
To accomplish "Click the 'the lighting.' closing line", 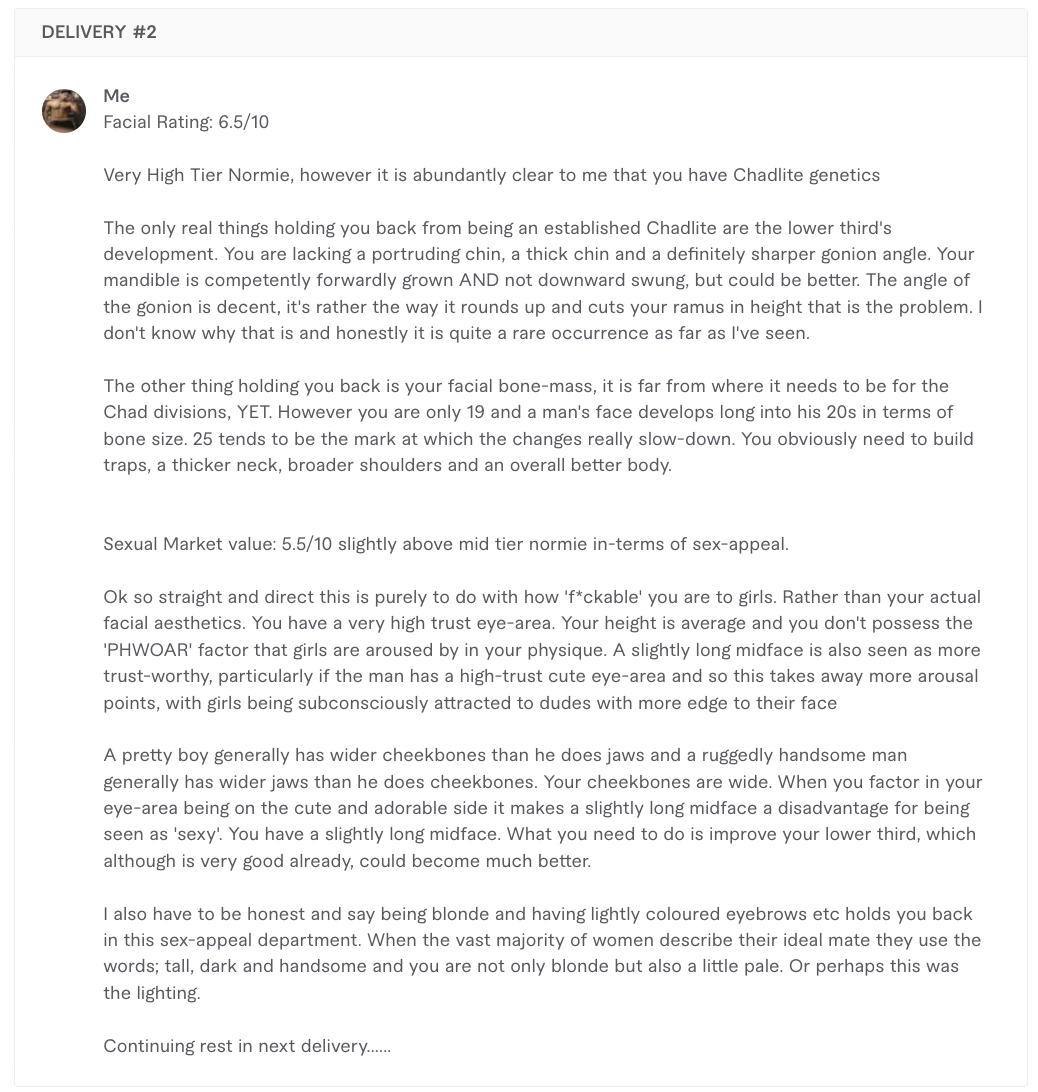I will (x=152, y=993).
